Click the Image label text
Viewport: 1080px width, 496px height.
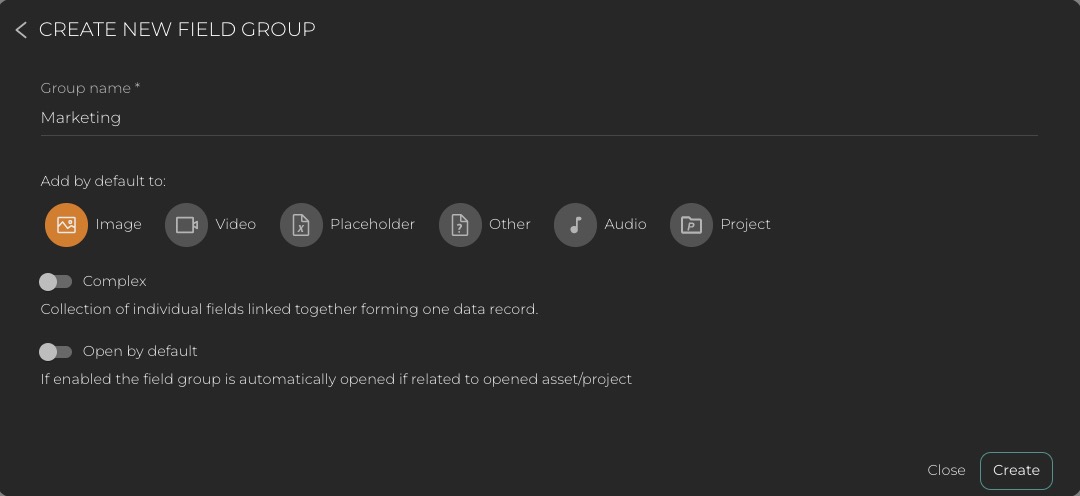click(x=118, y=225)
